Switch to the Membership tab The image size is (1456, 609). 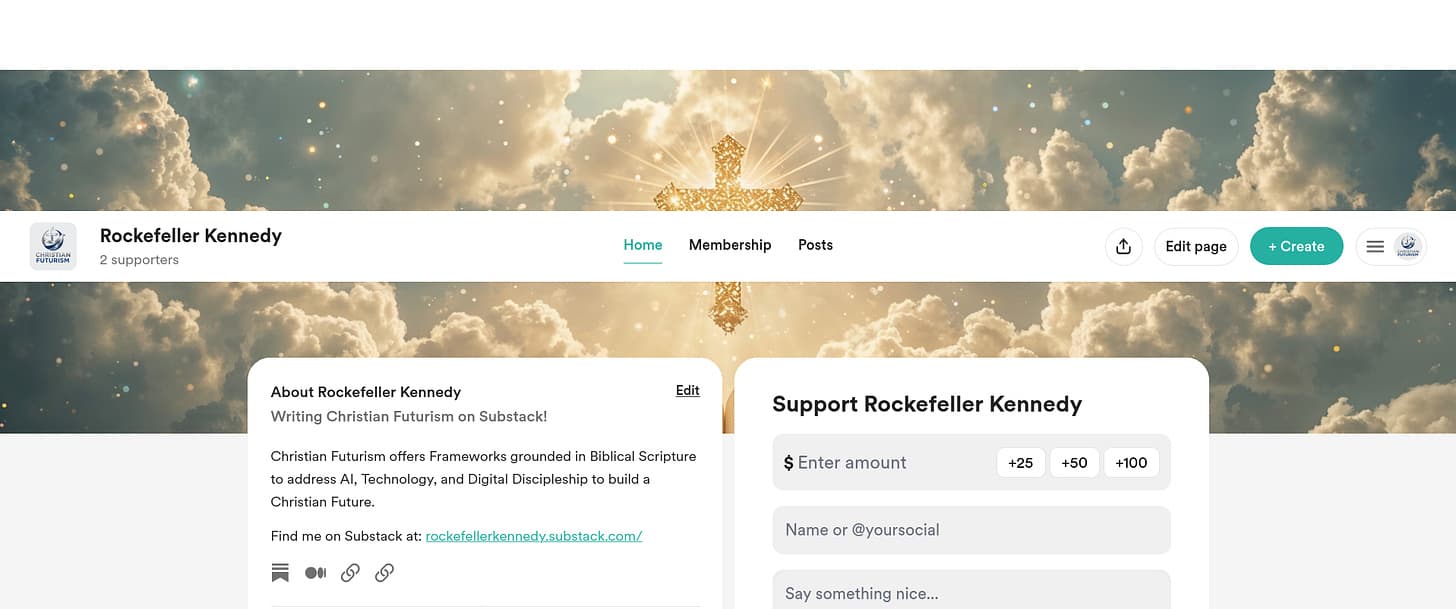pyautogui.click(x=730, y=245)
